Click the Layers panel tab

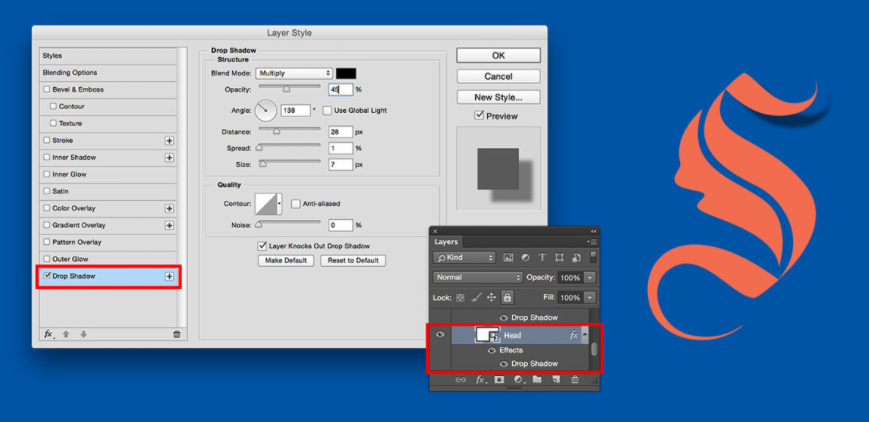[446, 242]
